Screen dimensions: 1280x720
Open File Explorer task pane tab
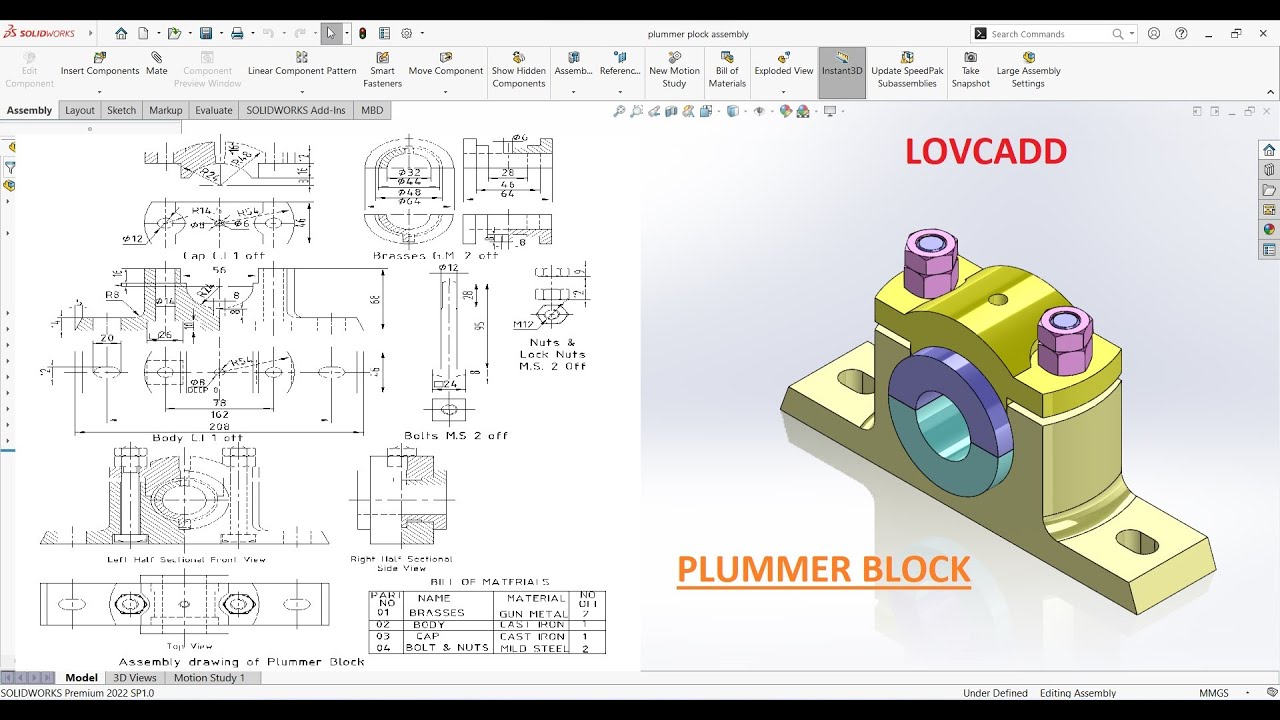click(1269, 190)
